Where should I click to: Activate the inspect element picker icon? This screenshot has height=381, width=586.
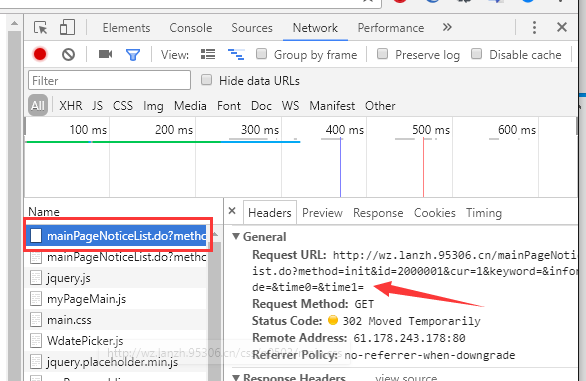(40, 28)
